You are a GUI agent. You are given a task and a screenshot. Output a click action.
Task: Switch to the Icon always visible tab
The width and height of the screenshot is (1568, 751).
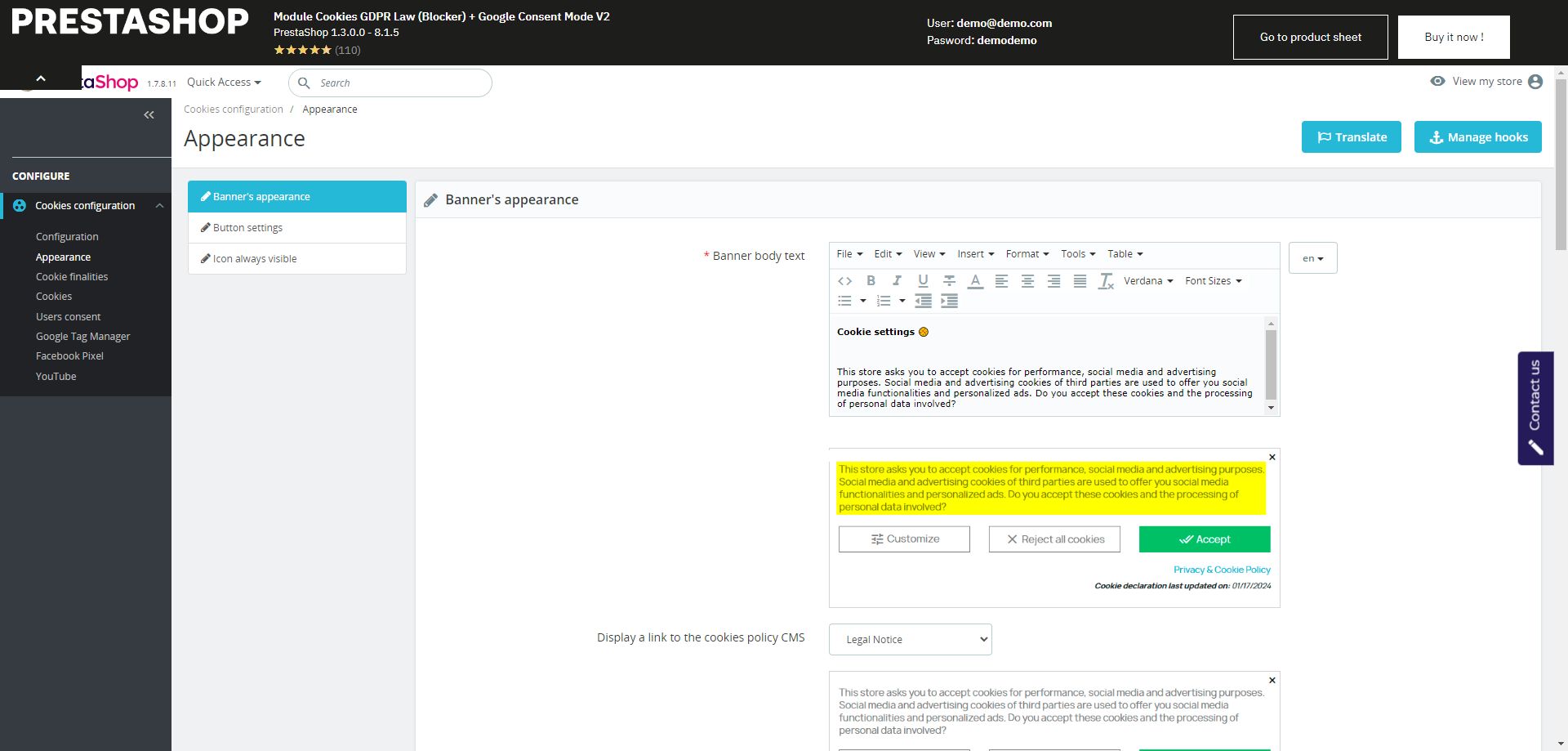[297, 259]
